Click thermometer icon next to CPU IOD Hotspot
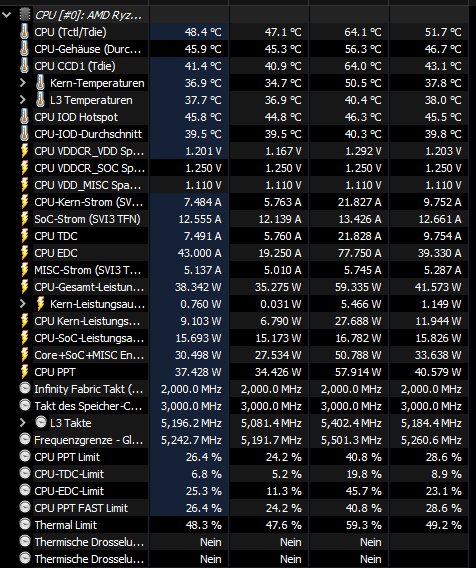 click(x=24, y=117)
